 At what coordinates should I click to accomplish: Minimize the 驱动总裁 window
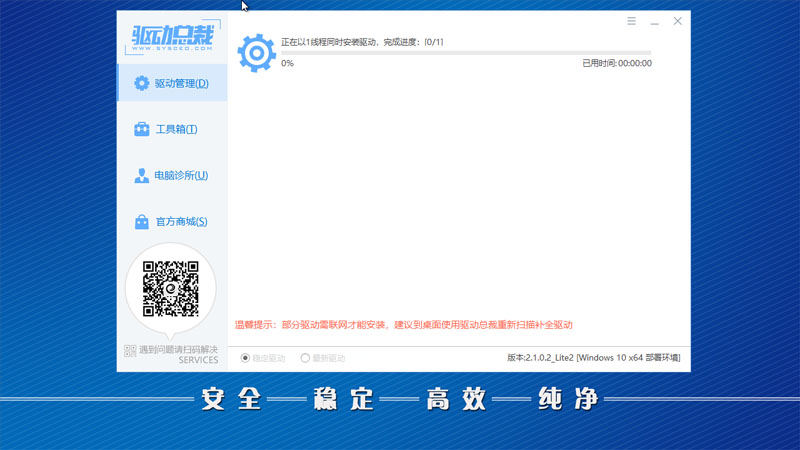pyautogui.click(x=655, y=21)
